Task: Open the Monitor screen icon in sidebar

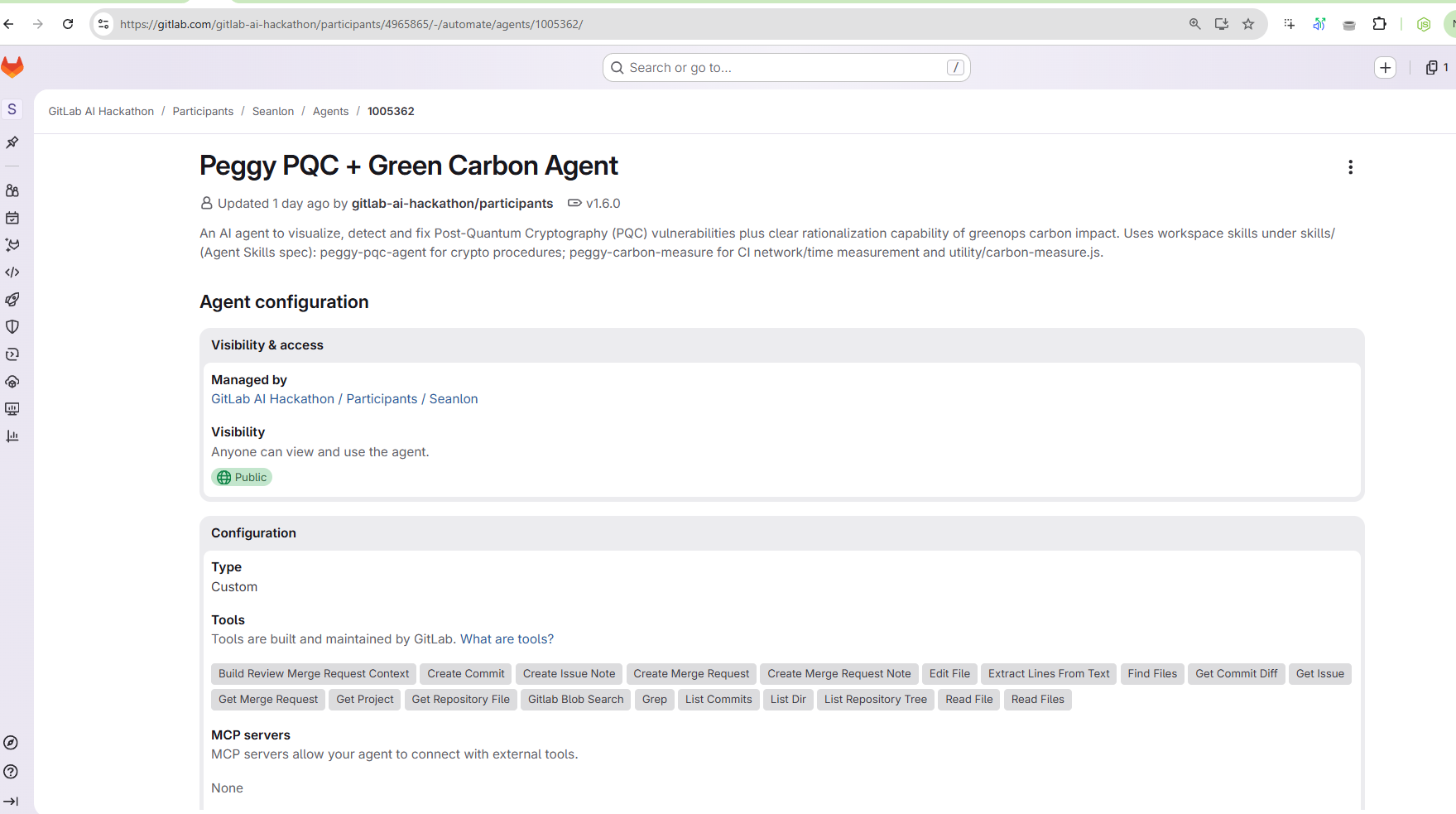Action: (12, 409)
